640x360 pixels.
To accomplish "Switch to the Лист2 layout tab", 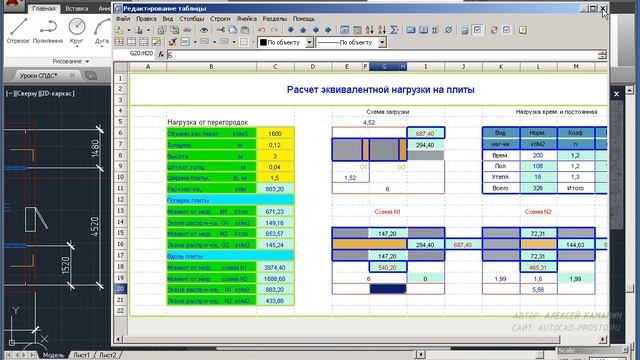I will click(108, 355).
